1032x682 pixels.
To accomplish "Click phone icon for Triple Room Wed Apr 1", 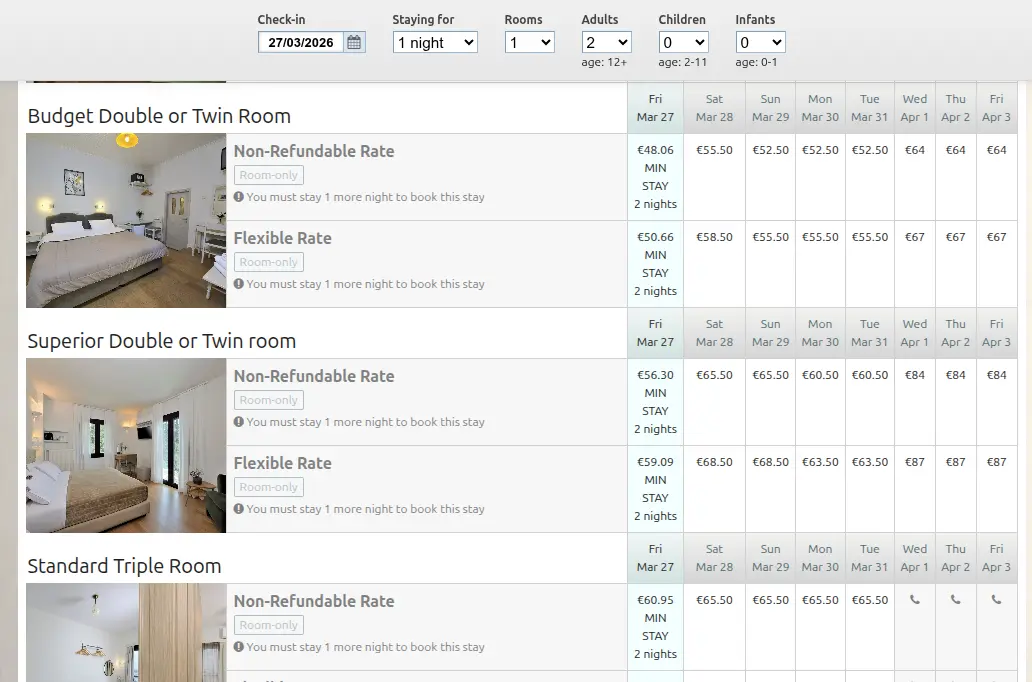I will click(915, 600).
